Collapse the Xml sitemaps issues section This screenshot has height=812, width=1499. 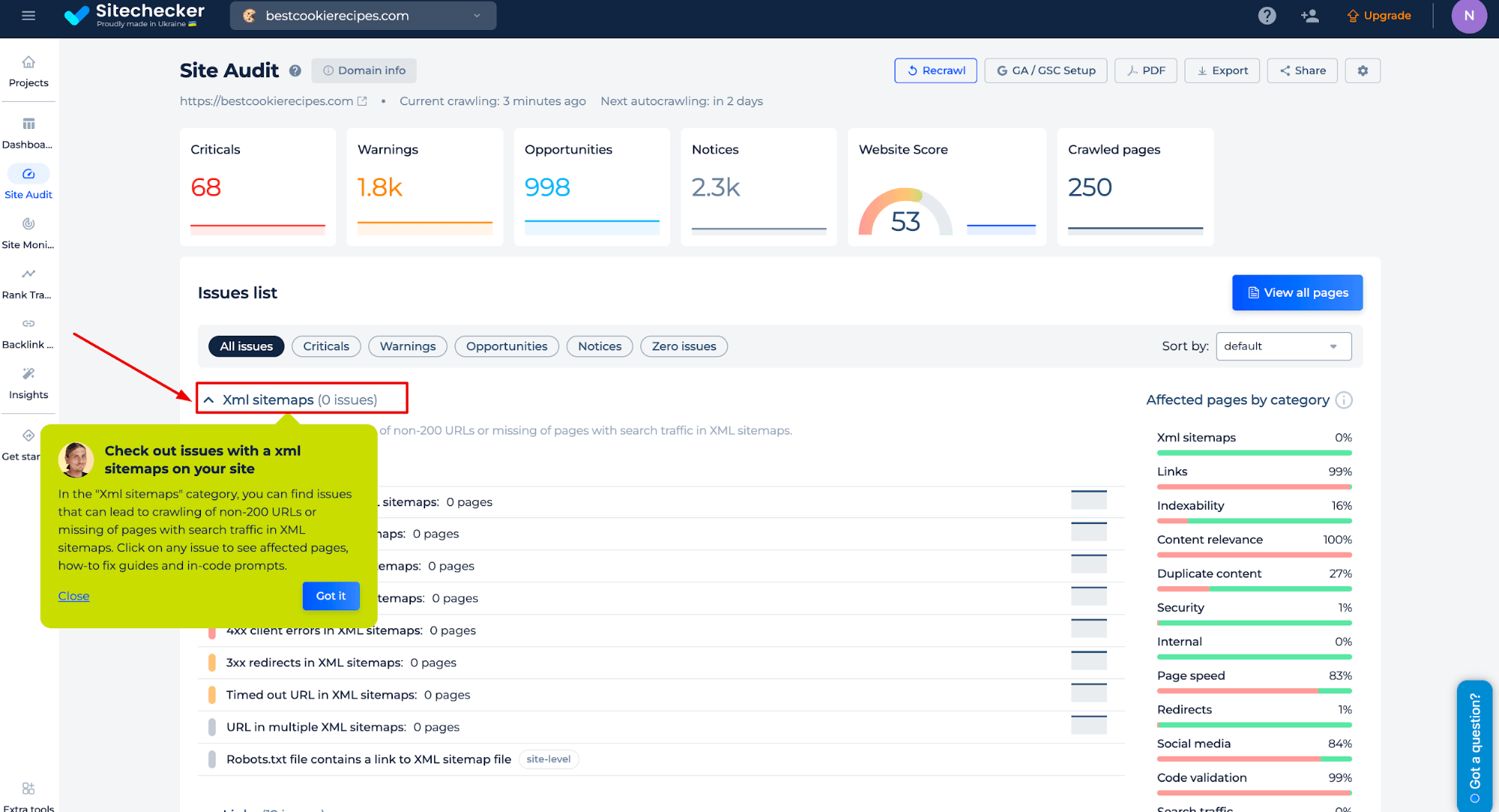[210, 399]
